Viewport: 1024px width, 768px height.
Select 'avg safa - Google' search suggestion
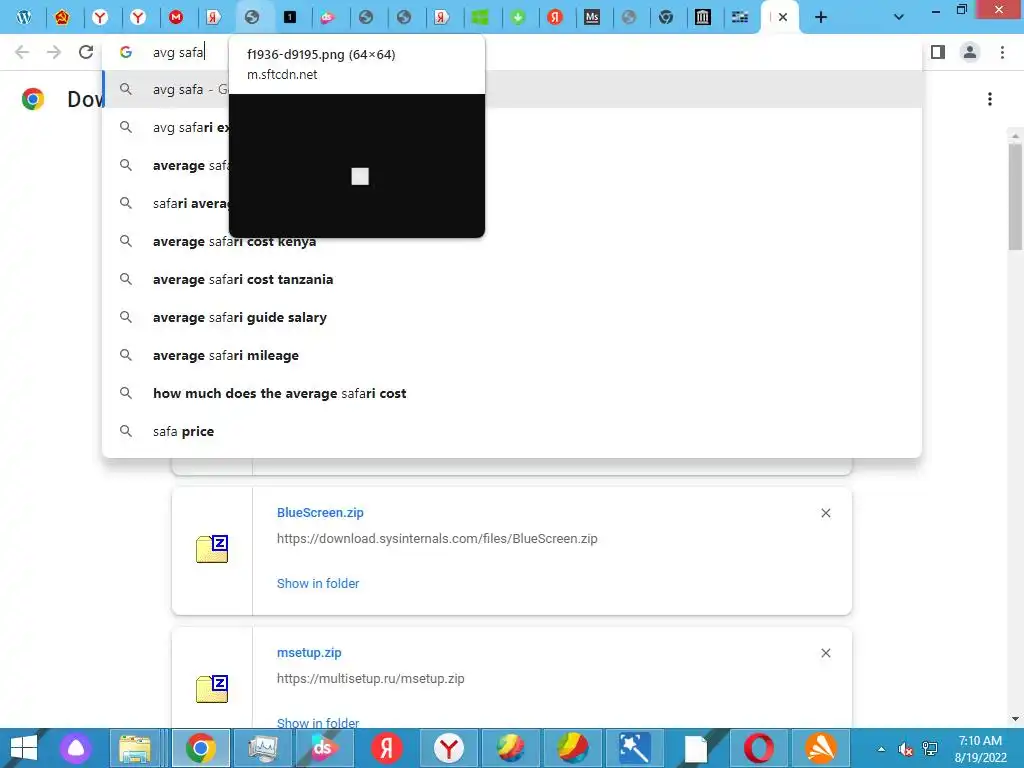512,89
